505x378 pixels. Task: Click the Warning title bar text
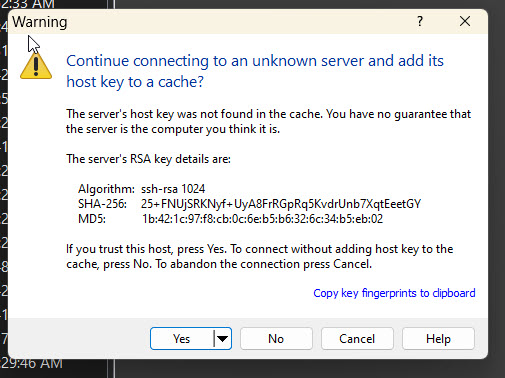(x=40, y=22)
